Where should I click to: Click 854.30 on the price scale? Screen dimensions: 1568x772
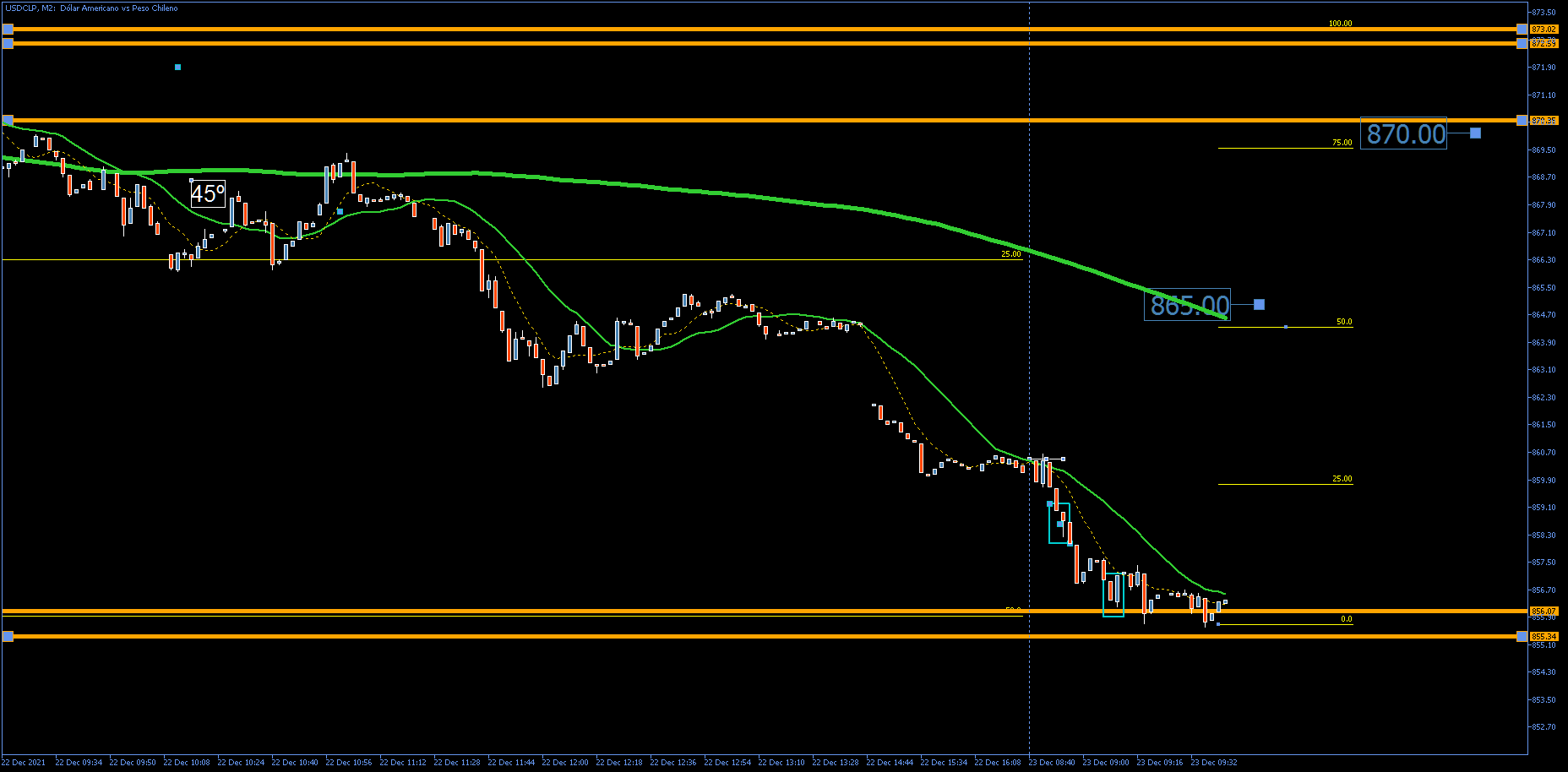(x=1543, y=672)
